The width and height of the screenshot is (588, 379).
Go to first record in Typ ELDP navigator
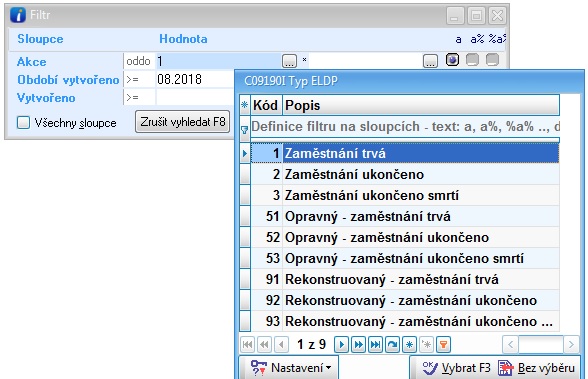tap(248, 345)
